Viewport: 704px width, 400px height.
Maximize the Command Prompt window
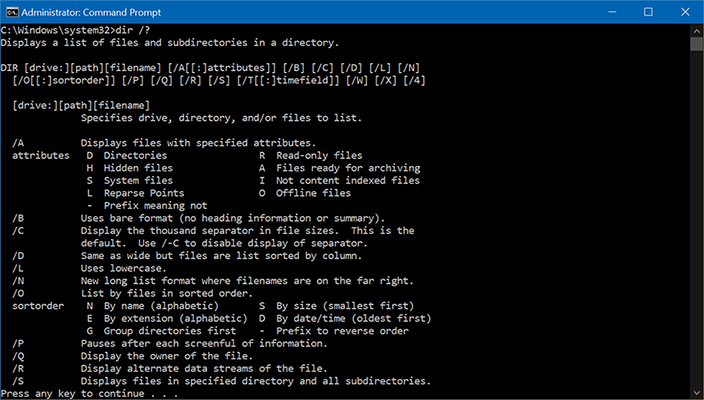click(x=648, y=12)
